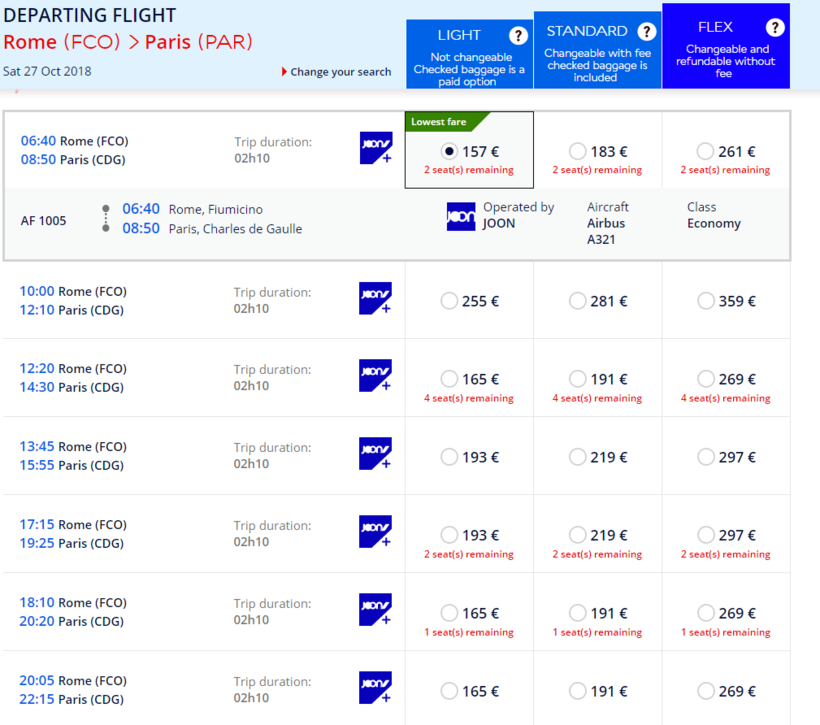Click the help icon on LIGHT fare
The width and height of the screenshot is (820, 725).
pyautogui.click(x=518, y=36)
